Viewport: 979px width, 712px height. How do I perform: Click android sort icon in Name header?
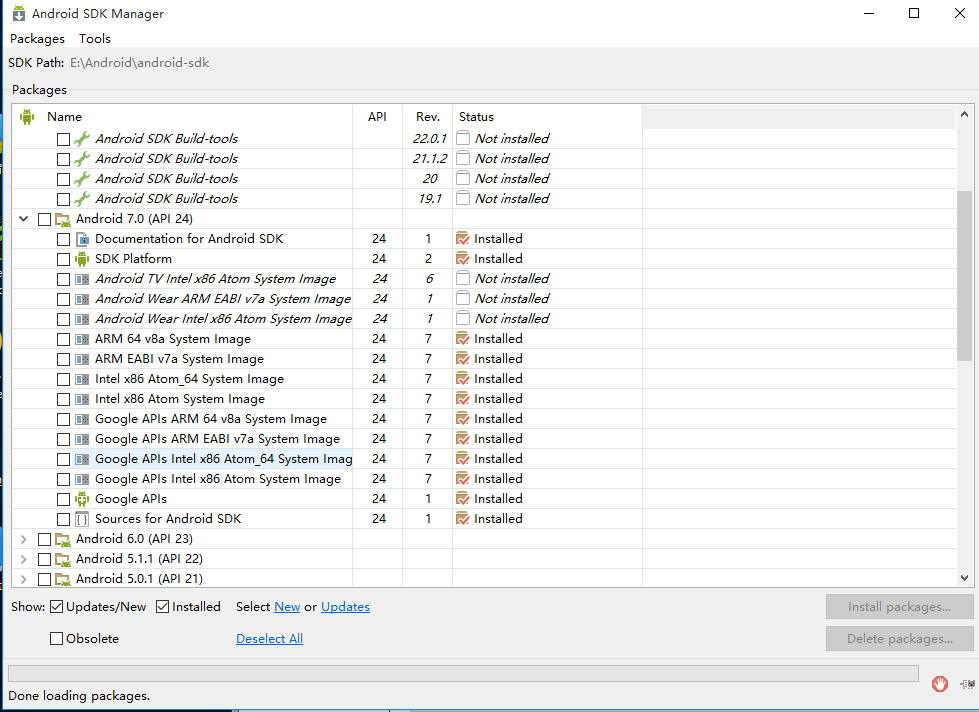point(27,116)
